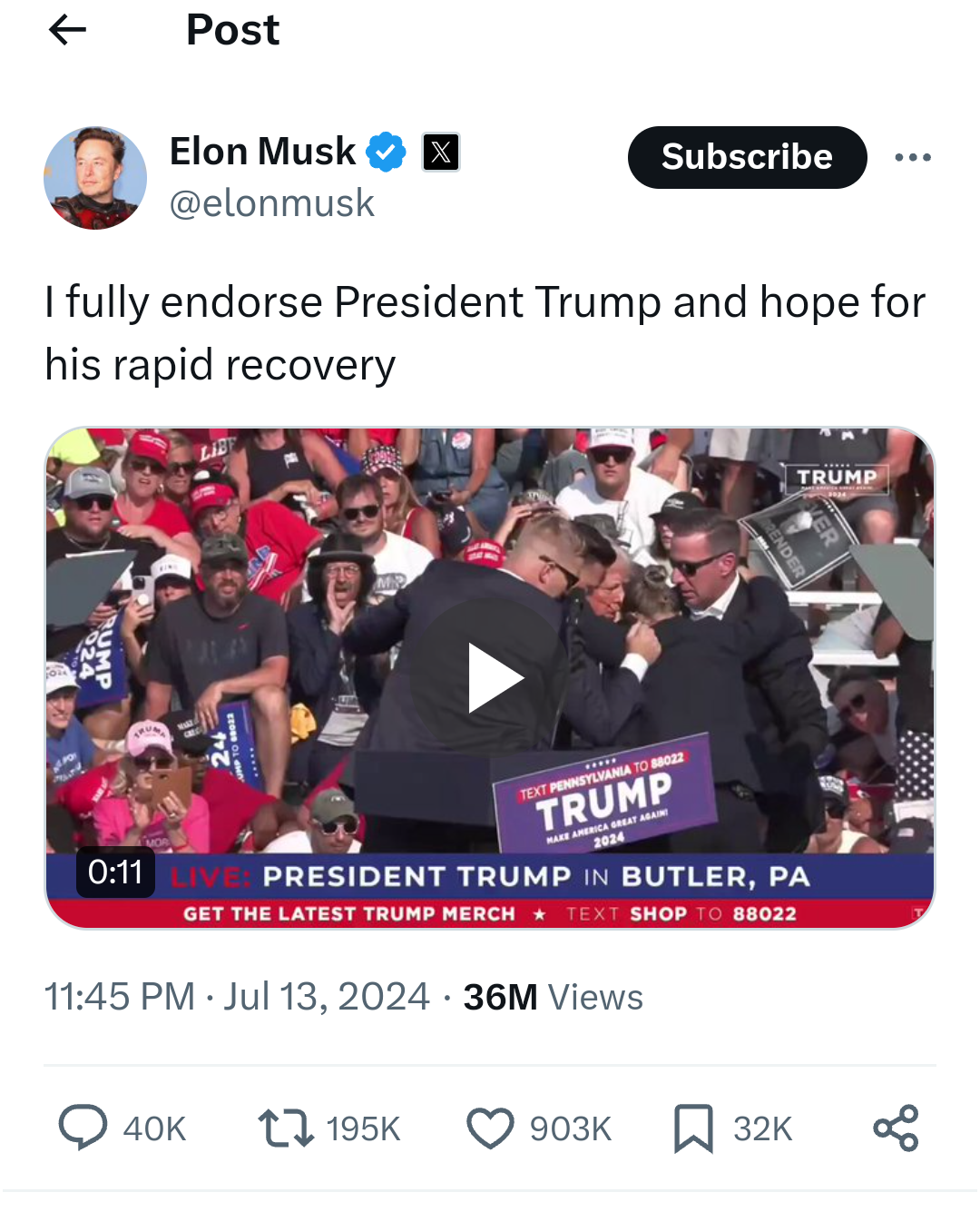The width and height of the screenshot is (980, 1212).
Task: Open the three-dot more options menu
Action: (912, 158)
